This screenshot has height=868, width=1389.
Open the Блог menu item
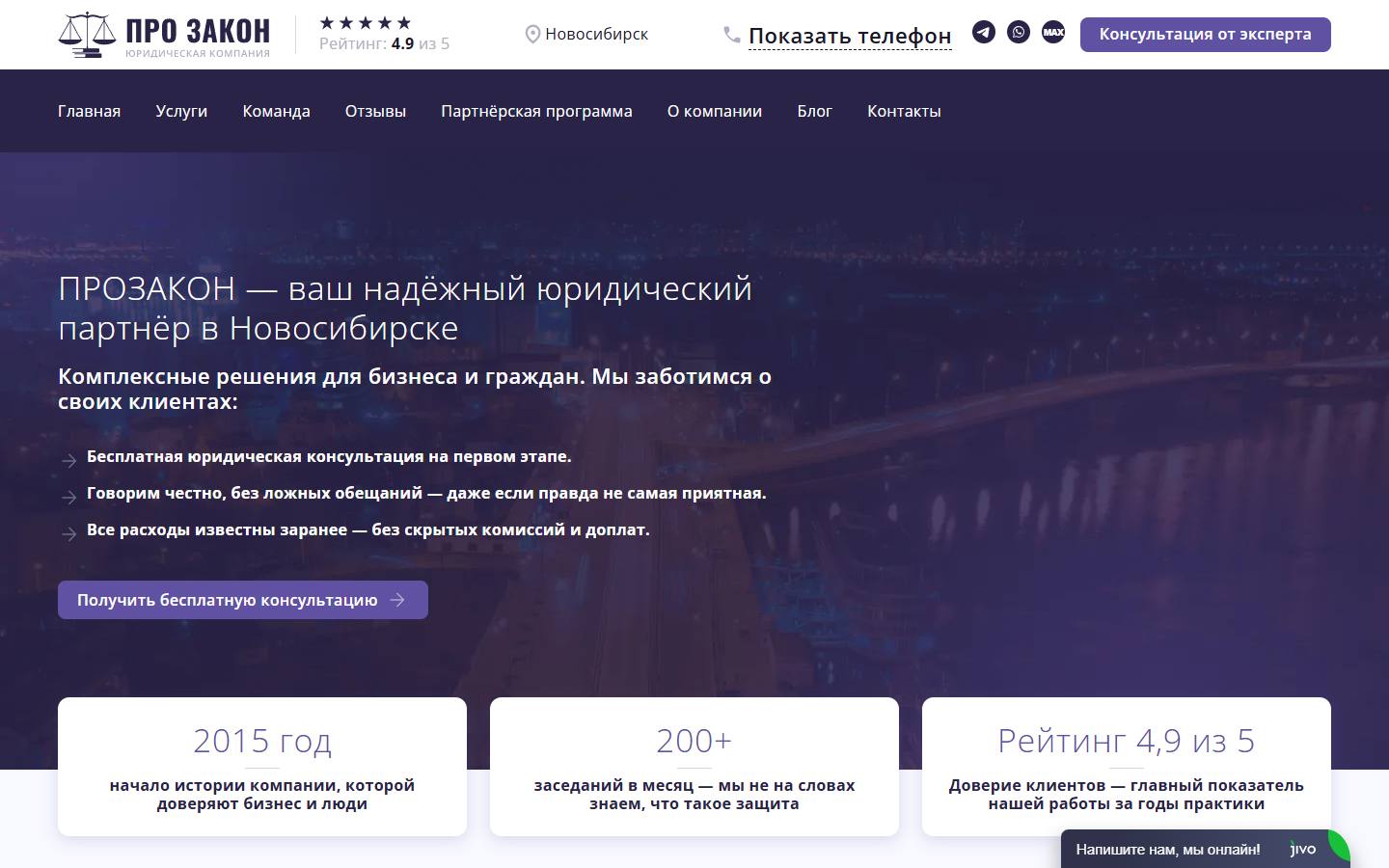(814, 111)
